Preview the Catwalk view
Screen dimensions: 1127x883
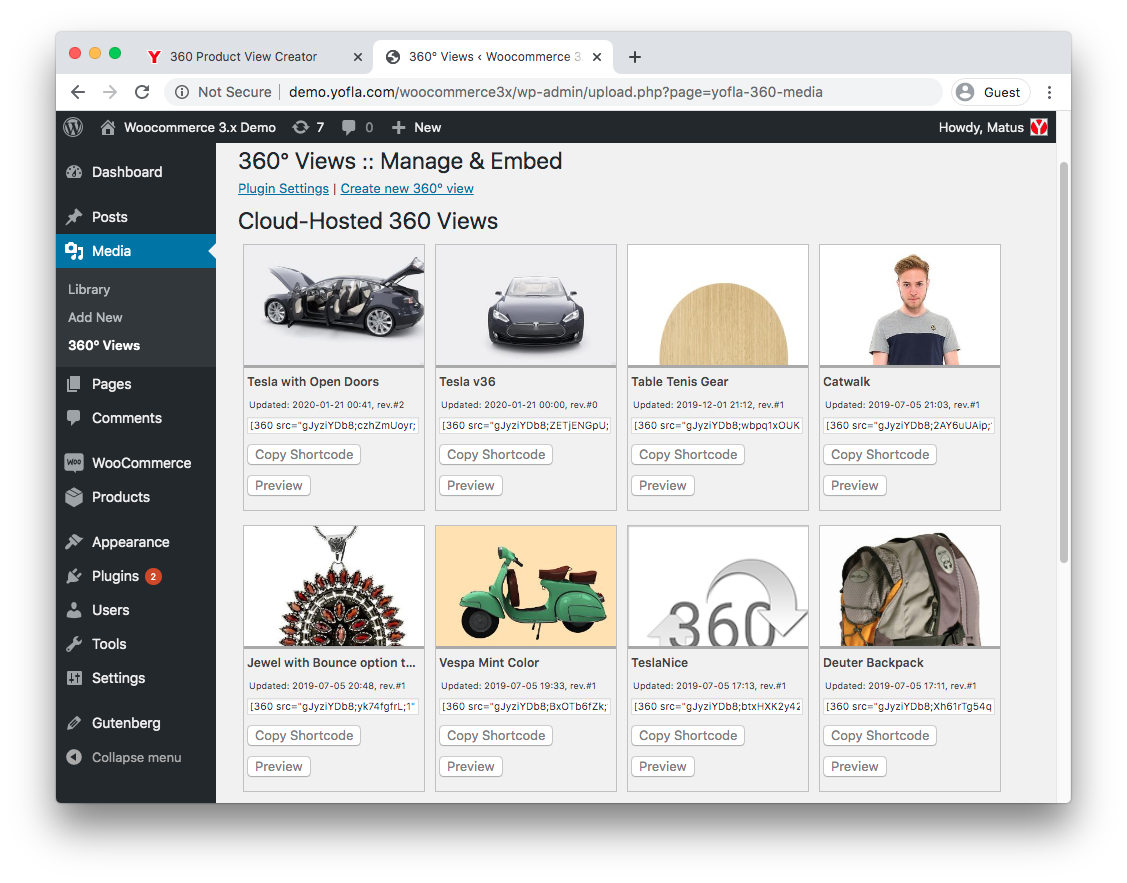pyautogui.click(x=855, y=486)
